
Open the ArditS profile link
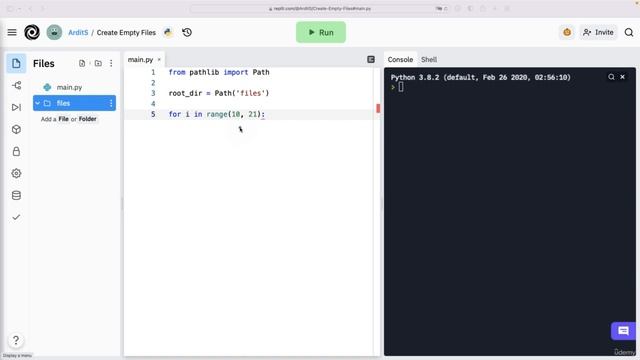tap(78, 32)
